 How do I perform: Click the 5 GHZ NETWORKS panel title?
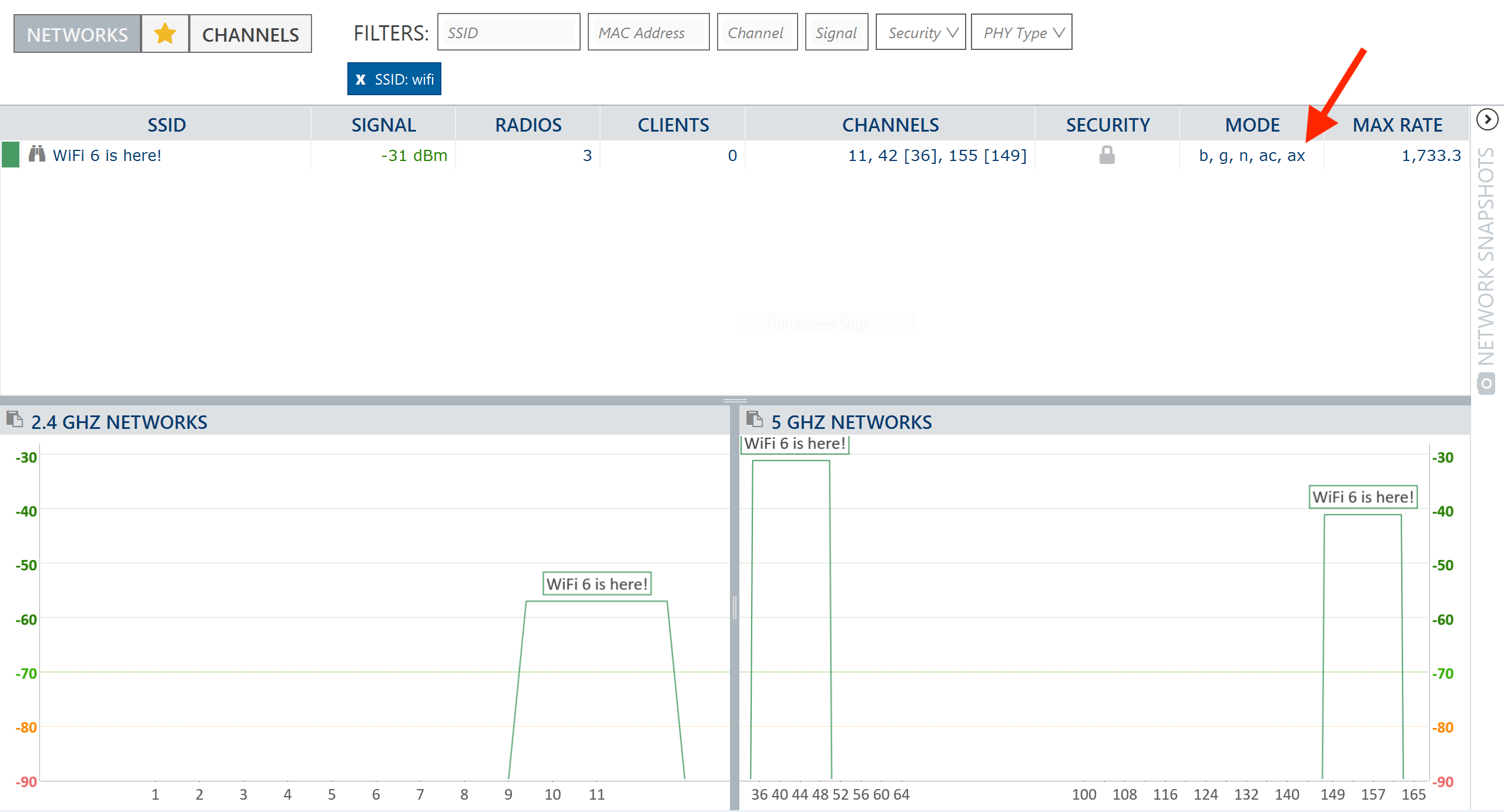coord(851,422)
